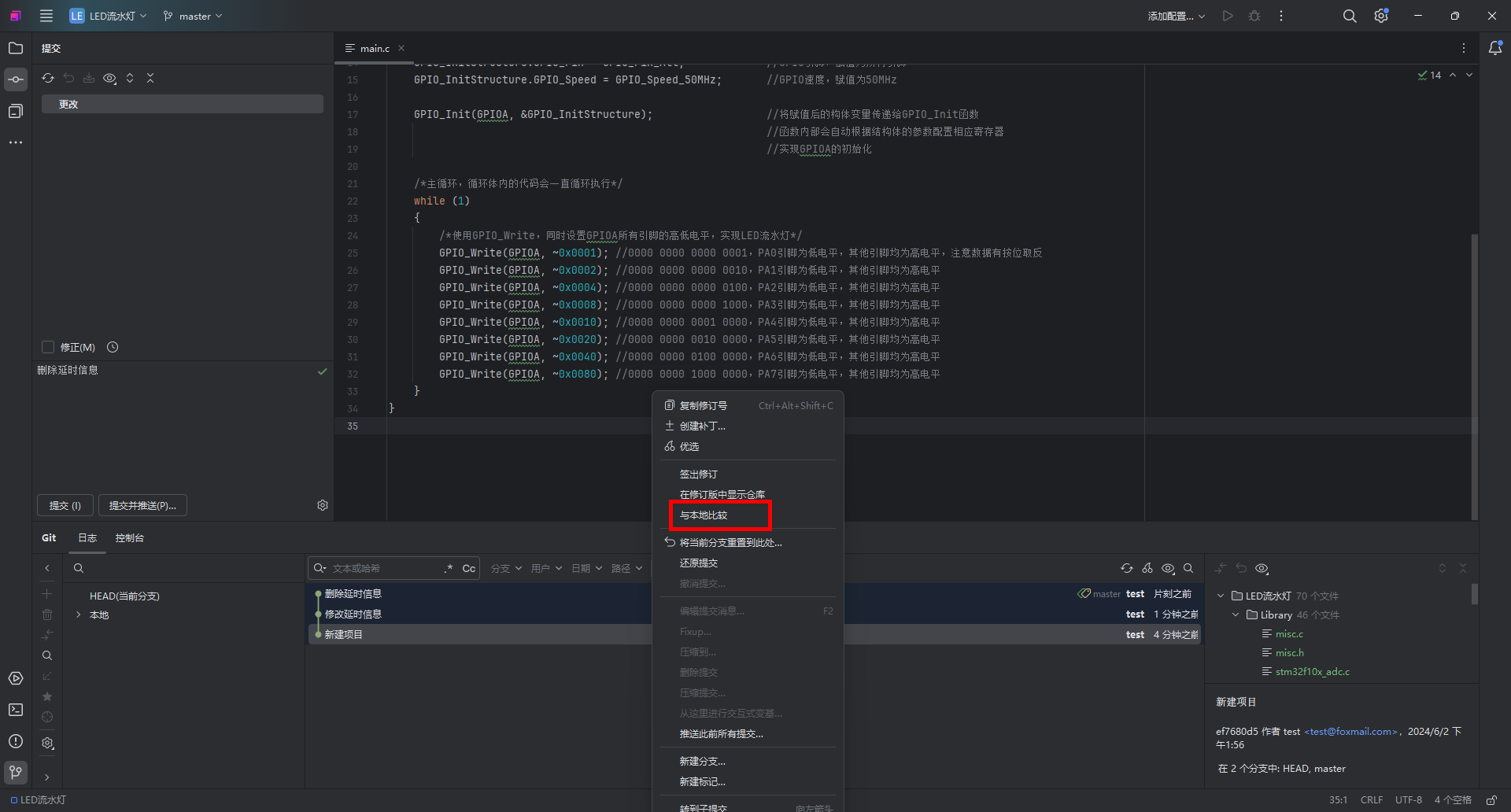Screen dimensions: 1511x812
Task: Toggle the Cc match case filter
Action: 468,568
